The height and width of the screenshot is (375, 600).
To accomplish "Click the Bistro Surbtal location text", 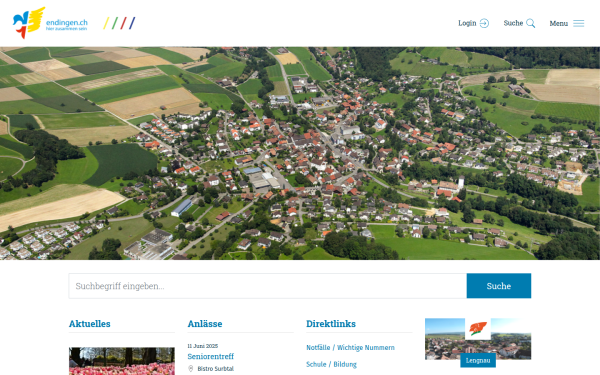I will click(x=215, y=368).
